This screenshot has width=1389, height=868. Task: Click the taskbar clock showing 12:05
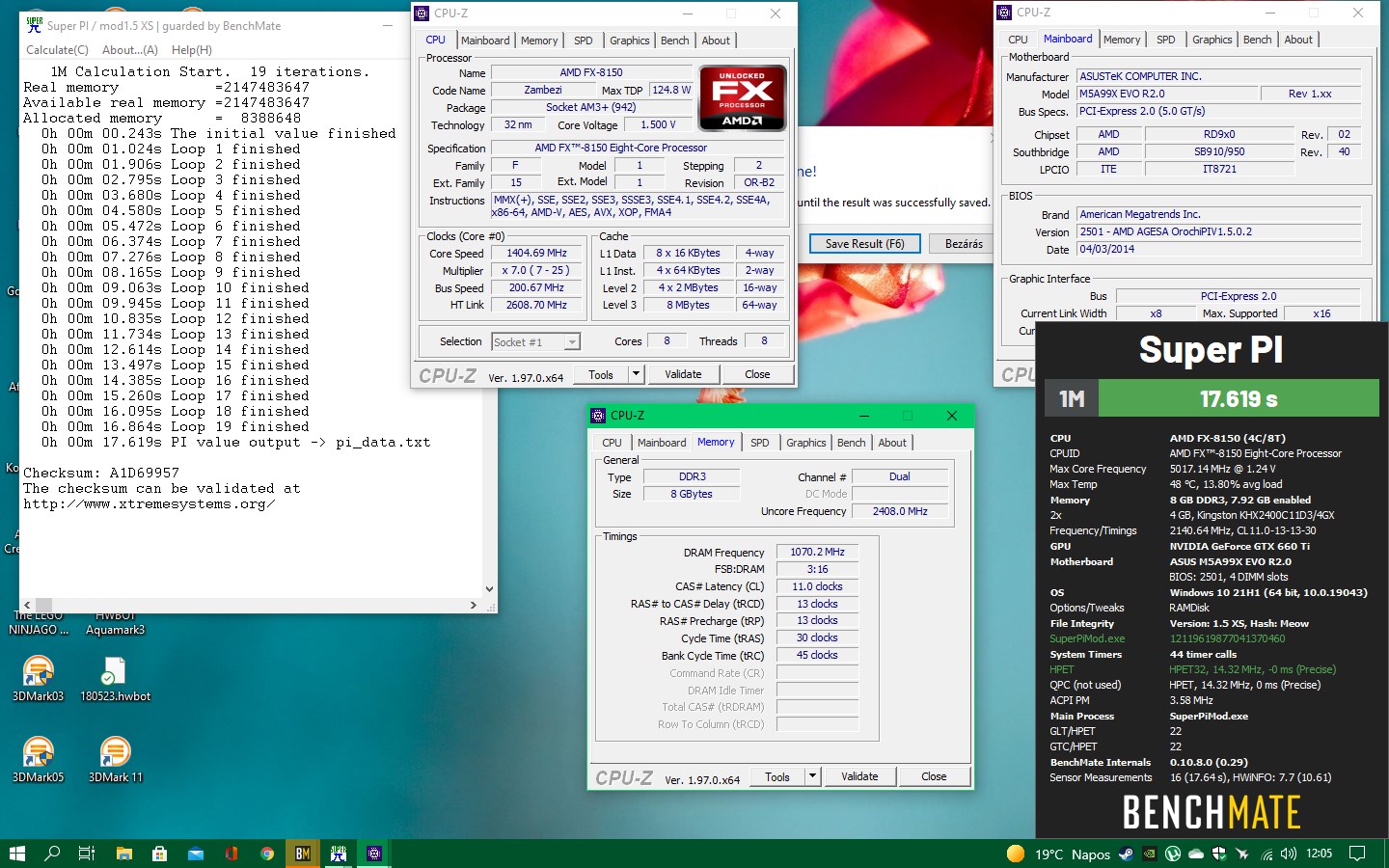[x=1319, y=854]
